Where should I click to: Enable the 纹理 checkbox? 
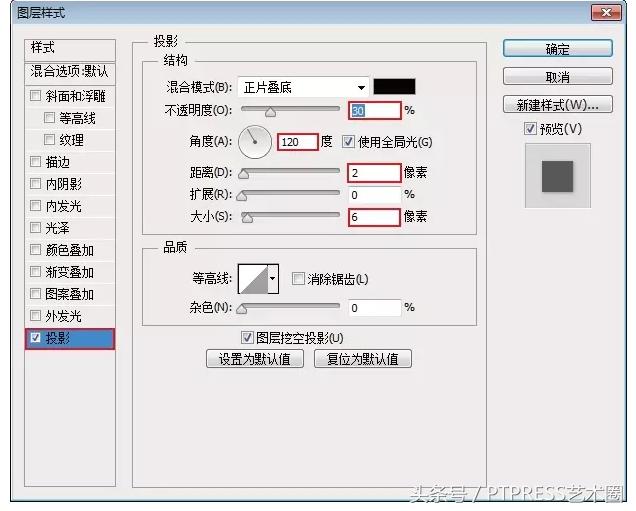pos(49,140)
